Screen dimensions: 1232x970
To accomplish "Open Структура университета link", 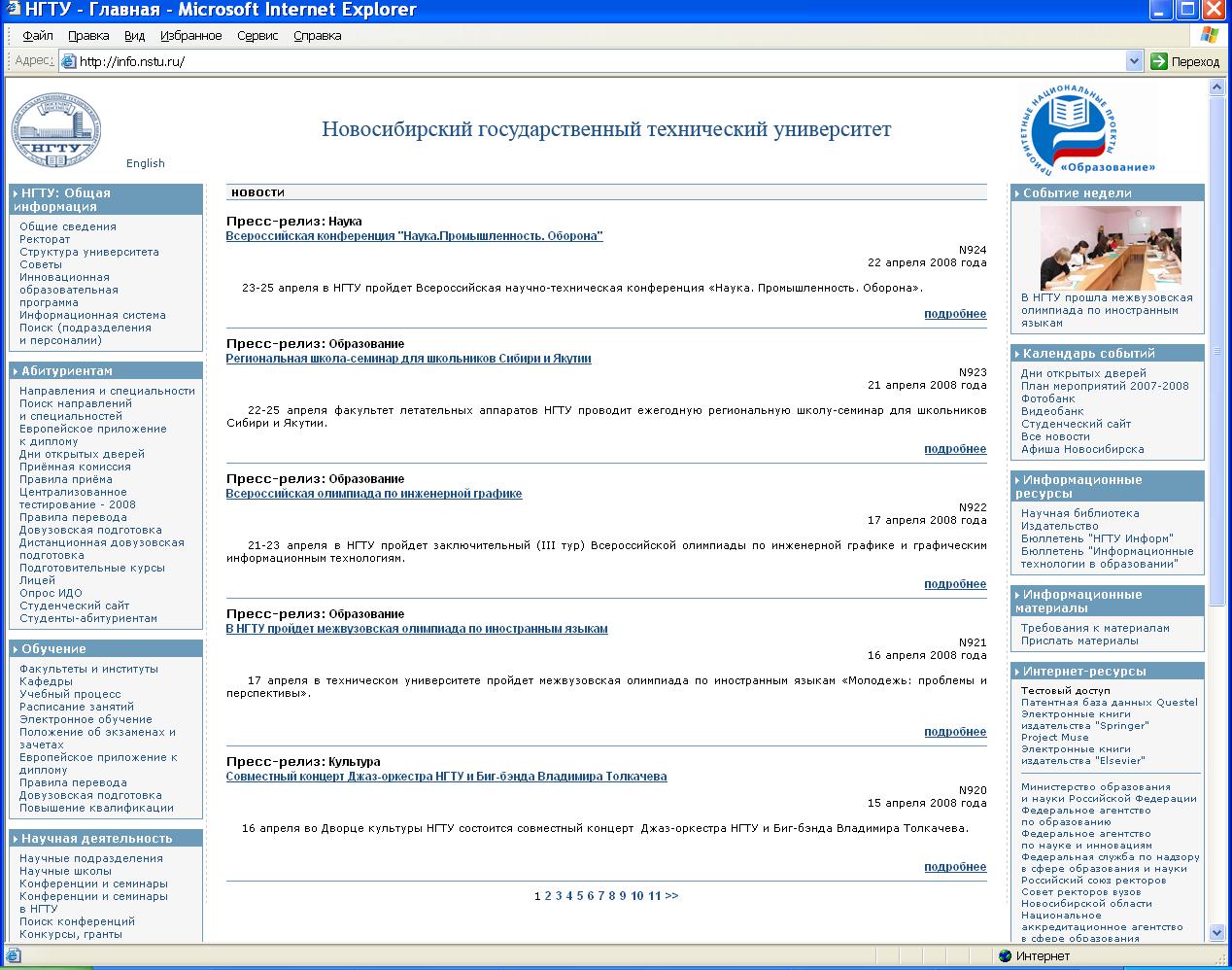I will point(89,252).
